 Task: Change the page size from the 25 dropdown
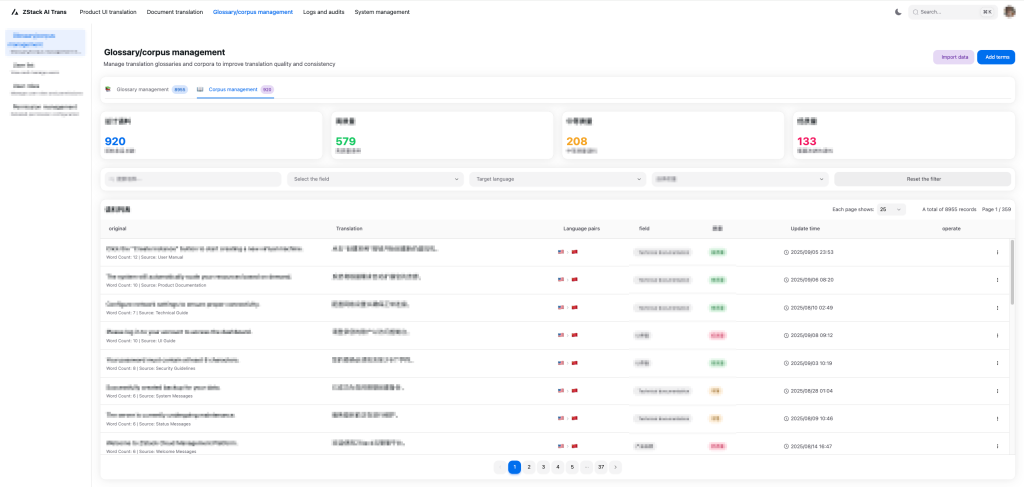coord(890,210)
